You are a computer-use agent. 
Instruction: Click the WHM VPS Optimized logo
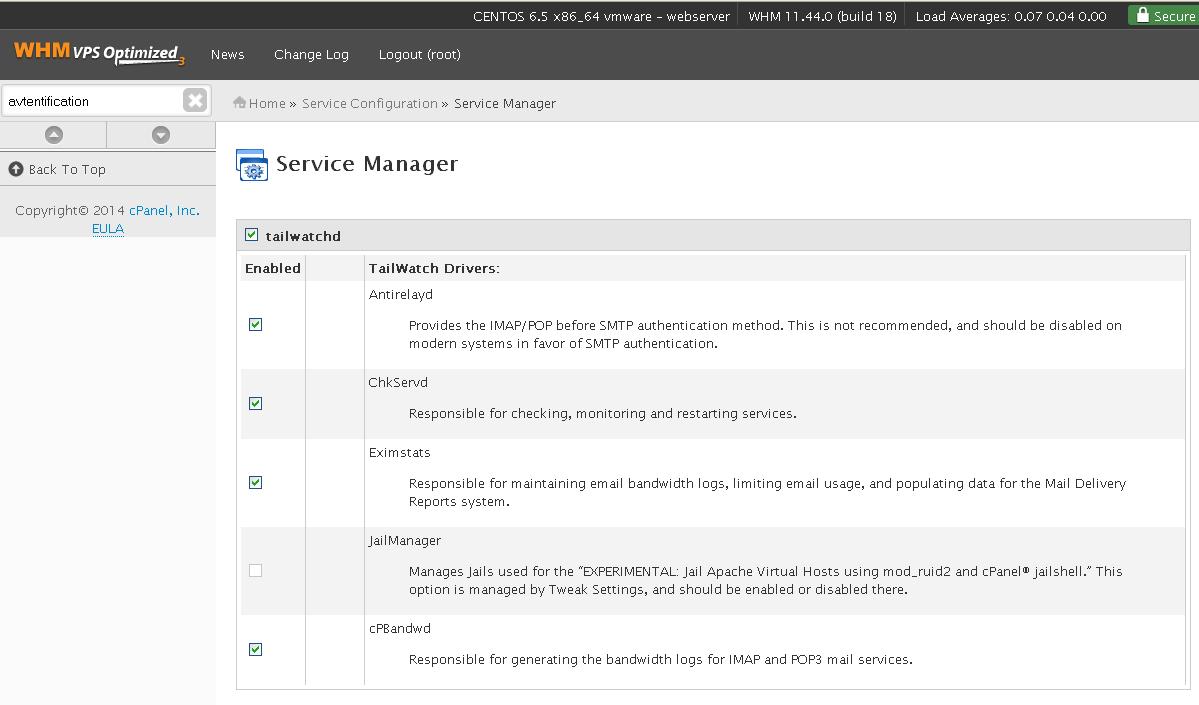[99, 54]
